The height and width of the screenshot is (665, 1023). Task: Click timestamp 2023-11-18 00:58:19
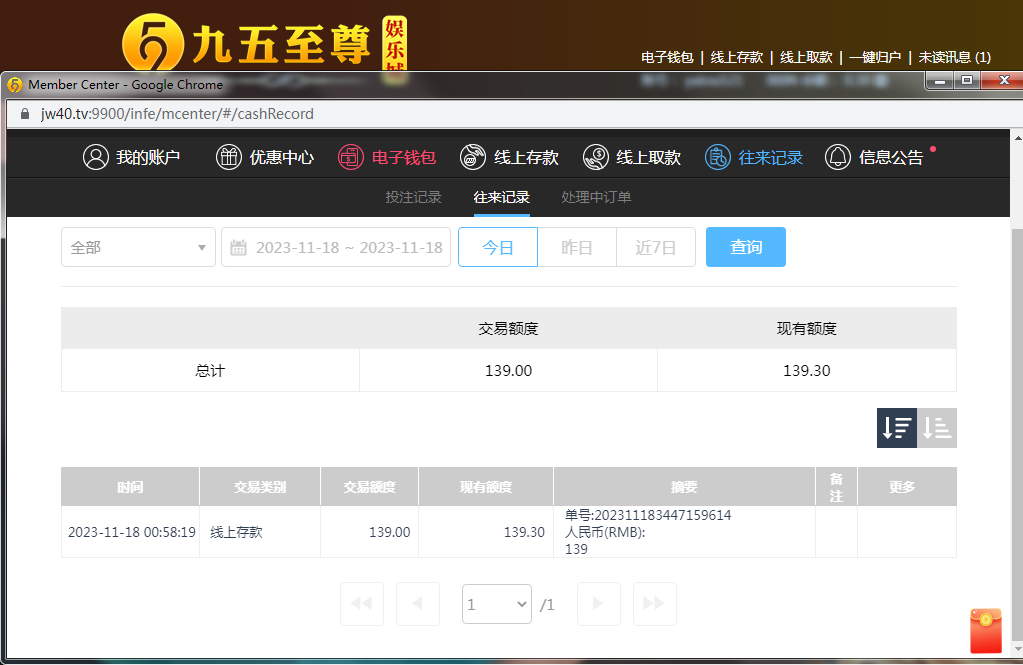(x=132, y=532)
